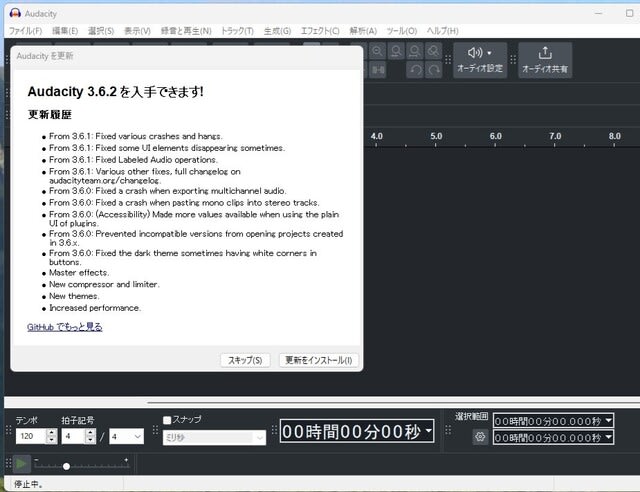640x492 pixels.
Task: Open the トラック(T) menu
Action: click(237, 31)
